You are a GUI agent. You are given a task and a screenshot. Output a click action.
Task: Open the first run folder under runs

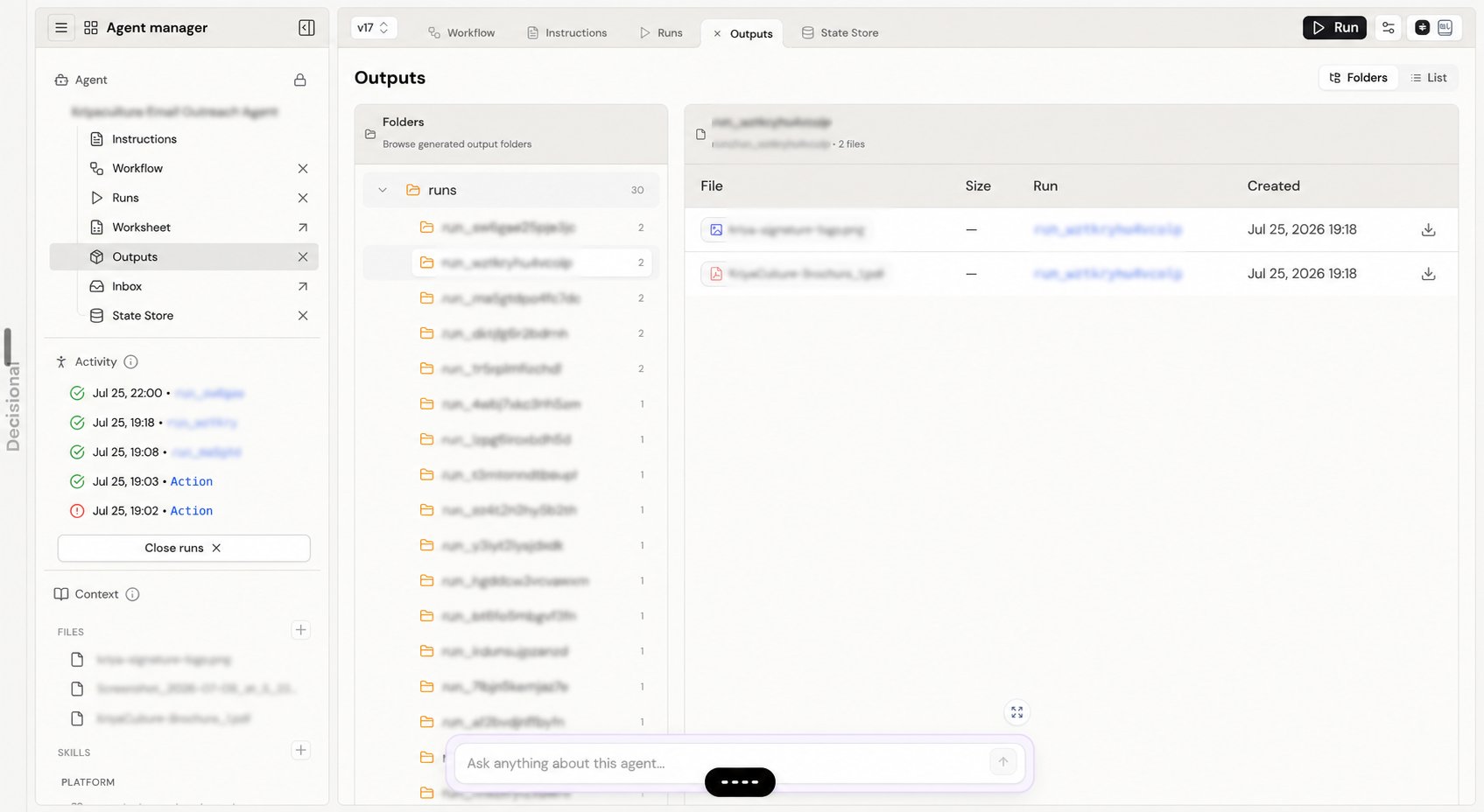(x=531, y=227)
